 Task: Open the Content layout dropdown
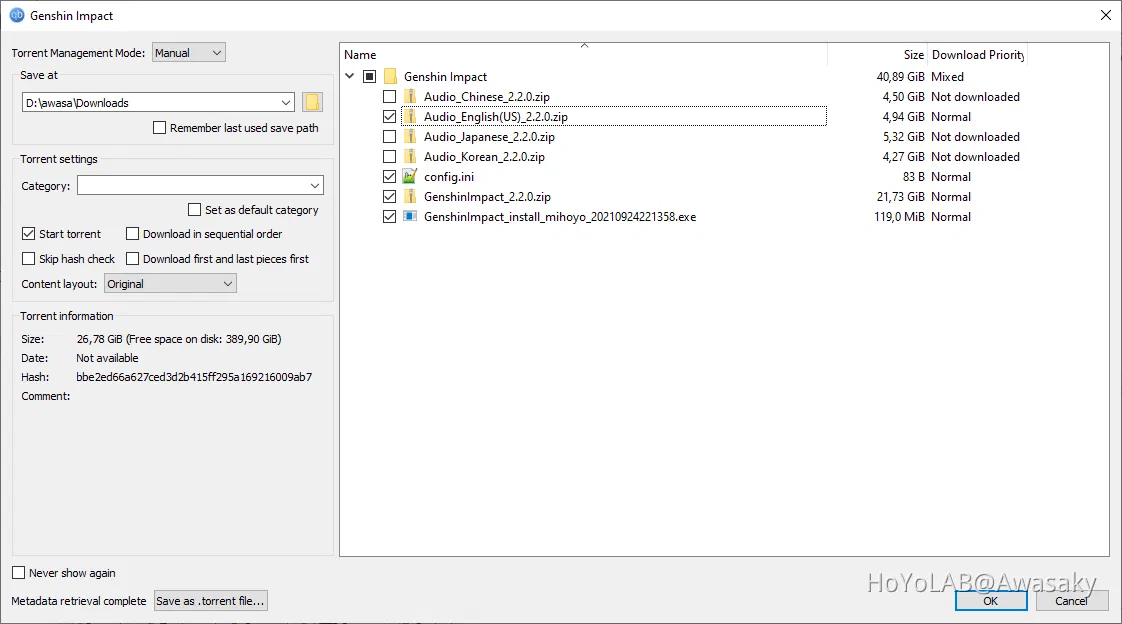pyautogui.click(x=170, y=284)
